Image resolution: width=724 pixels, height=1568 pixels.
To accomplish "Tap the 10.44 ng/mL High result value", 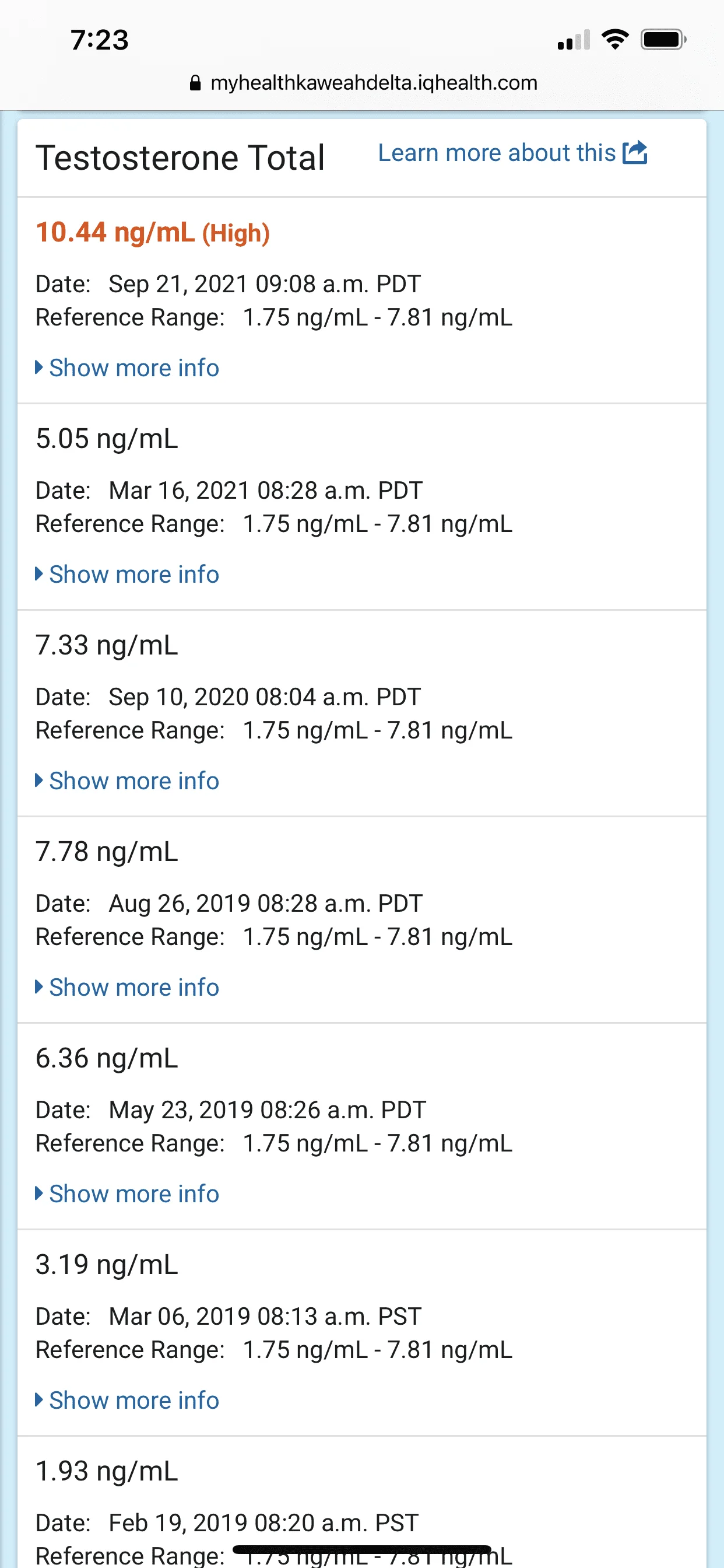I will point(152,233).
